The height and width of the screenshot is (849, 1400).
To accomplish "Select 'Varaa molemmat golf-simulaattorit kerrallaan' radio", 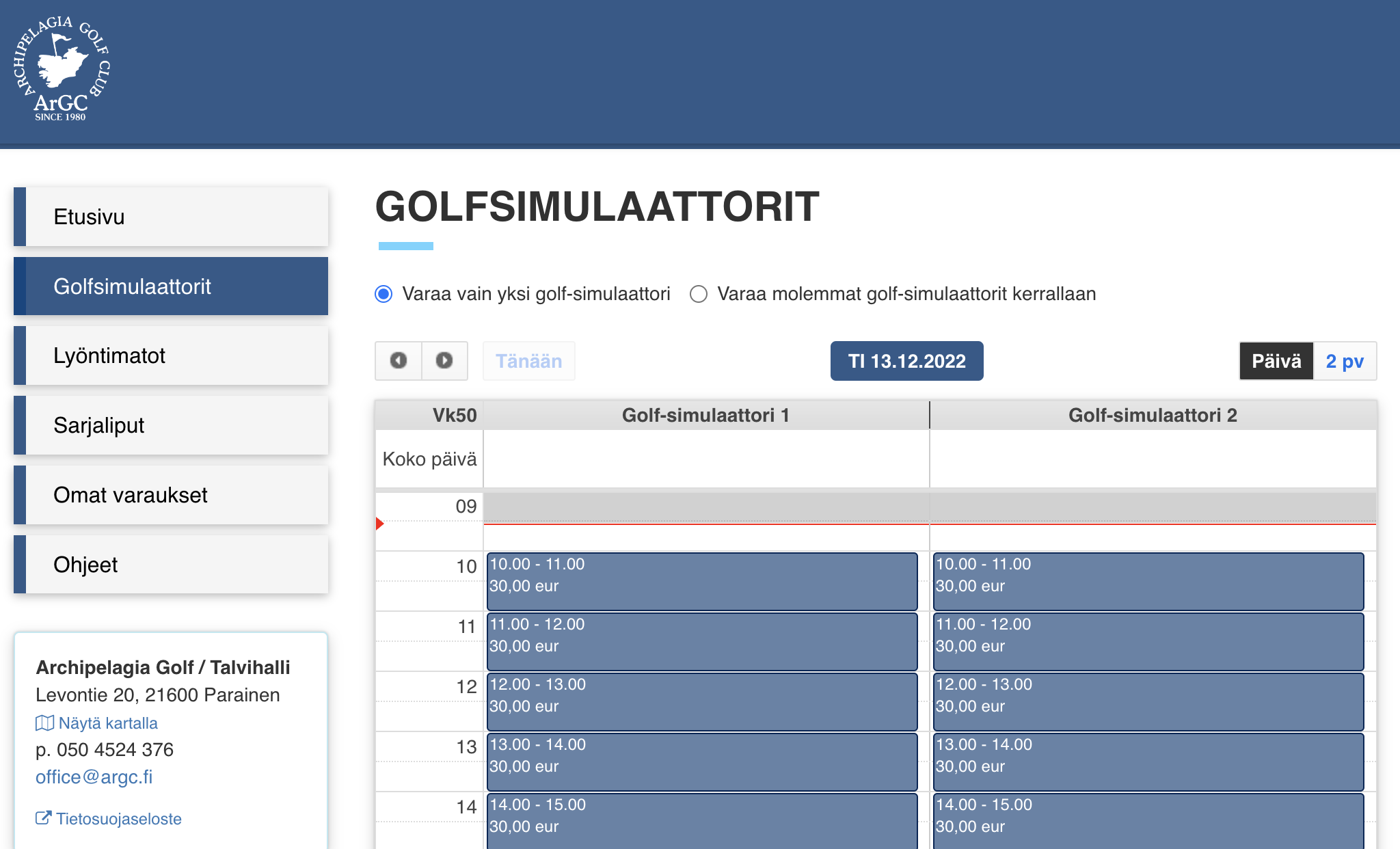I will coord(698,294).
